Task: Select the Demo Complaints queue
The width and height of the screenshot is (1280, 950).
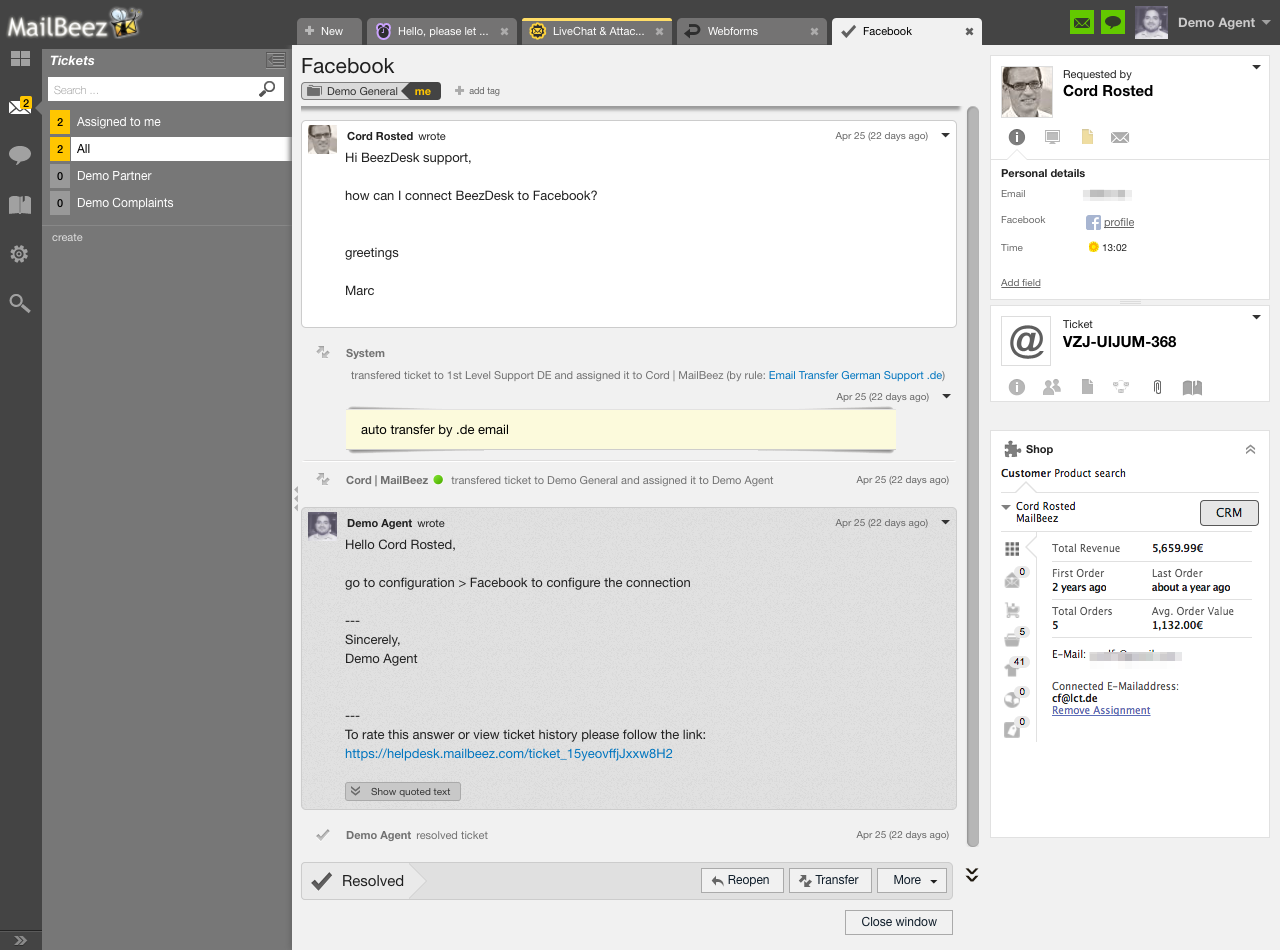Action: pos(170,203)
